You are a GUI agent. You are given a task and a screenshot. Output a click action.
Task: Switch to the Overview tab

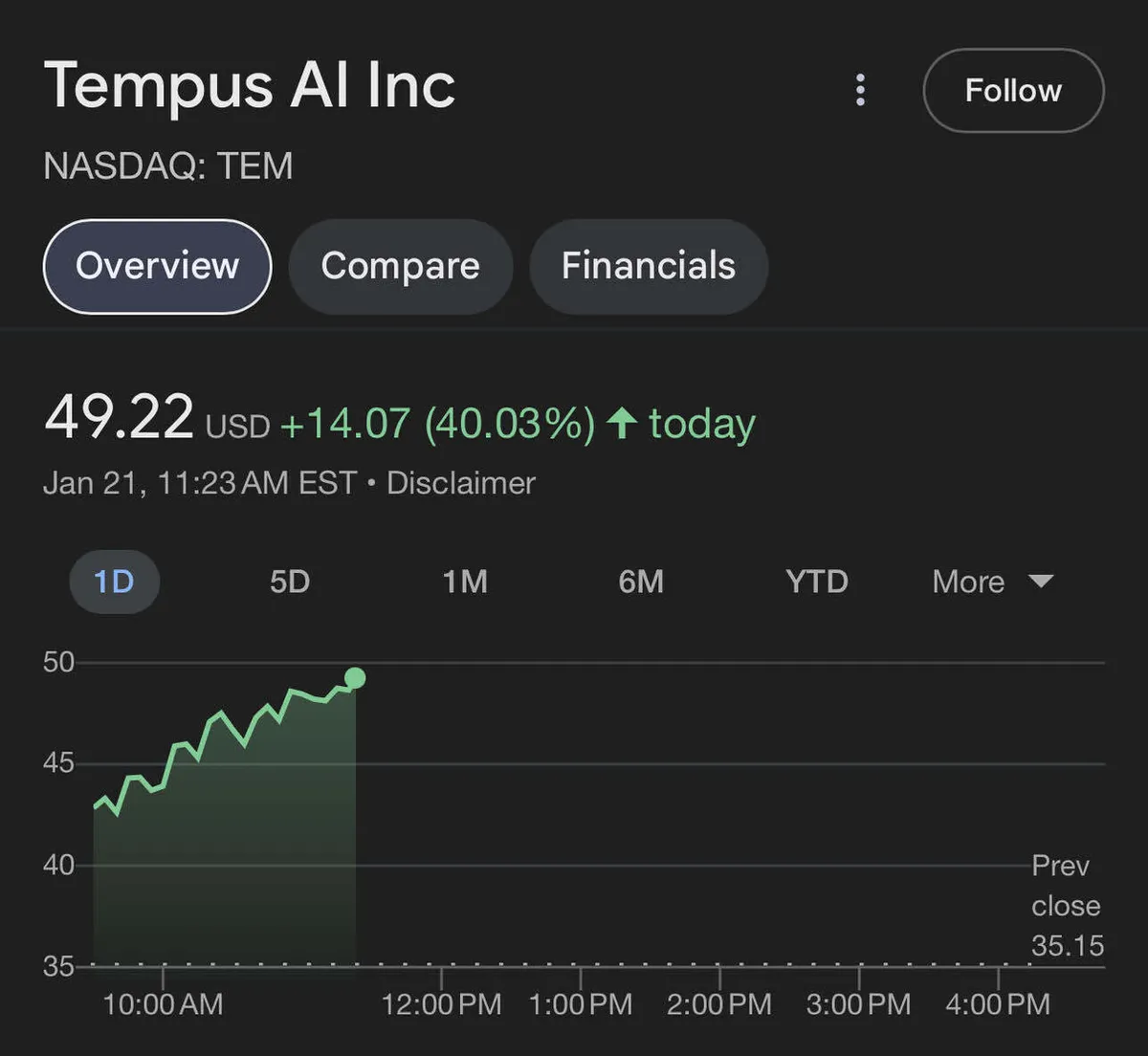point(158,266)
